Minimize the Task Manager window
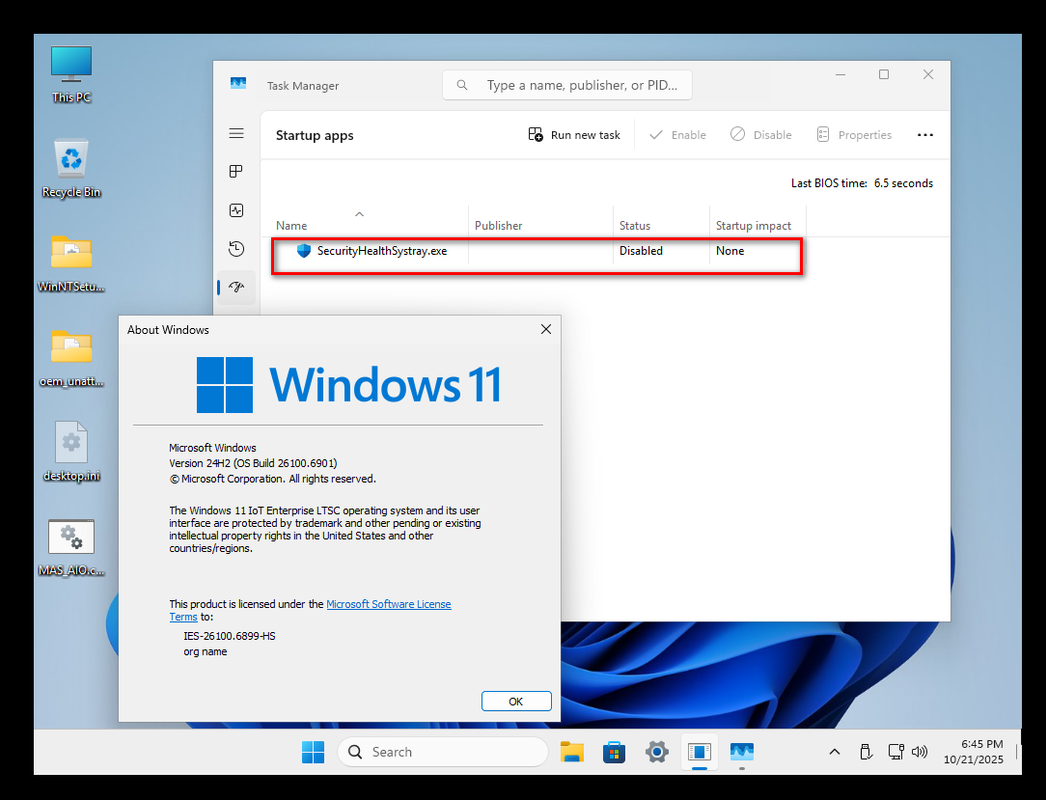 [841, 75]
